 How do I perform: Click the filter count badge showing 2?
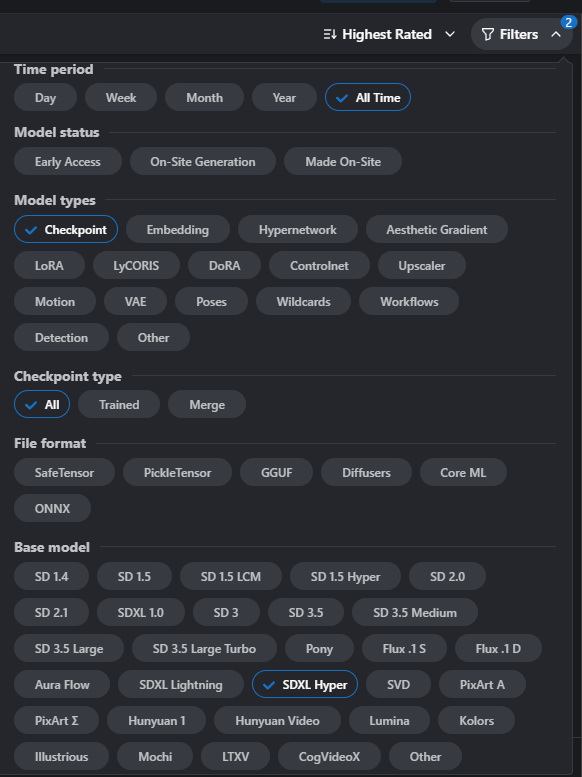pos(569,22)
